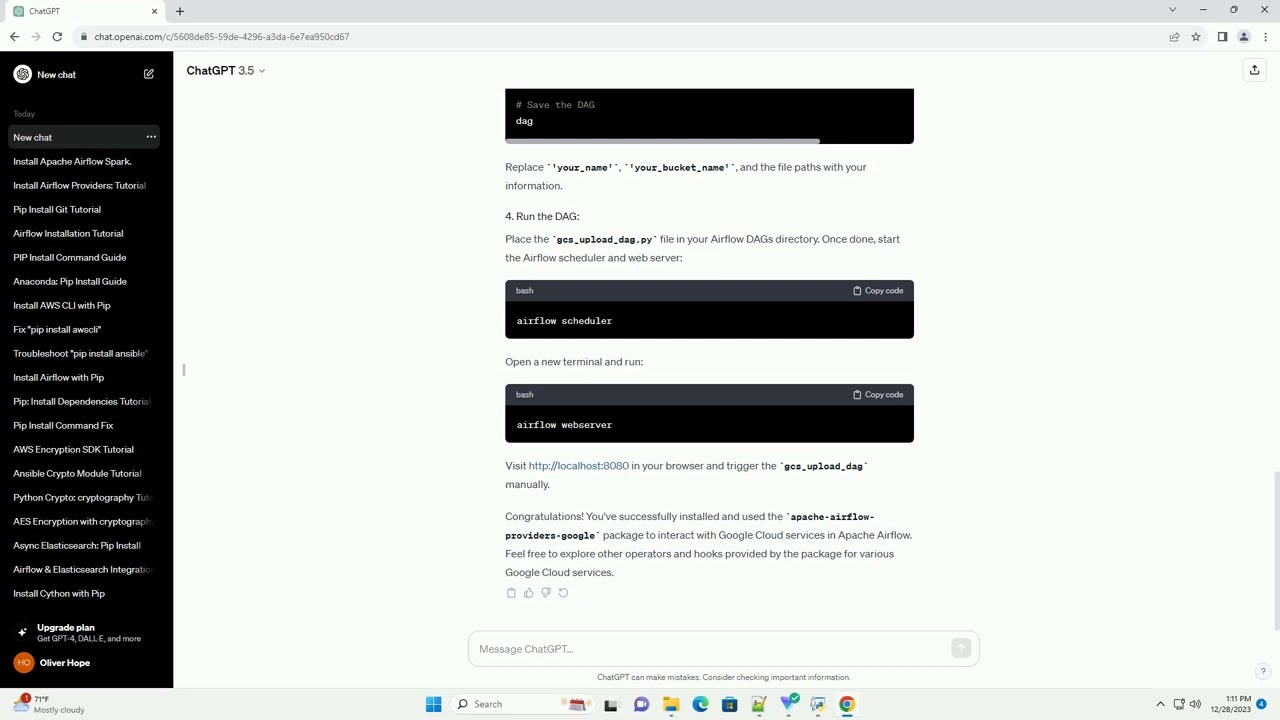The image size is (1280, 720).
Task: Open a new browser tab
Action: pyautogui.click(x=180, y=11)
